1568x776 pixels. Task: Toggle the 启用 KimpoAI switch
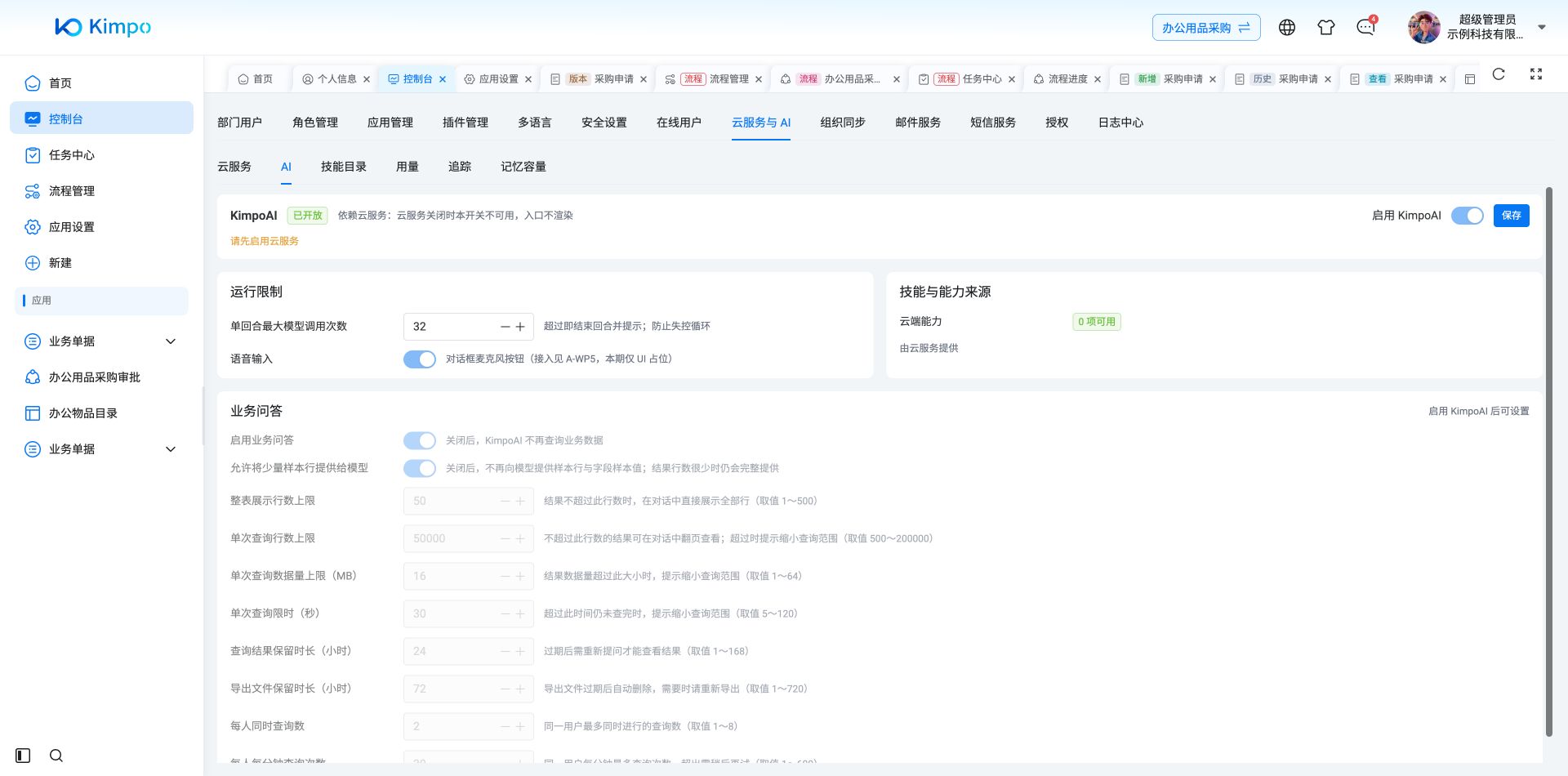tap(1468, 216)
